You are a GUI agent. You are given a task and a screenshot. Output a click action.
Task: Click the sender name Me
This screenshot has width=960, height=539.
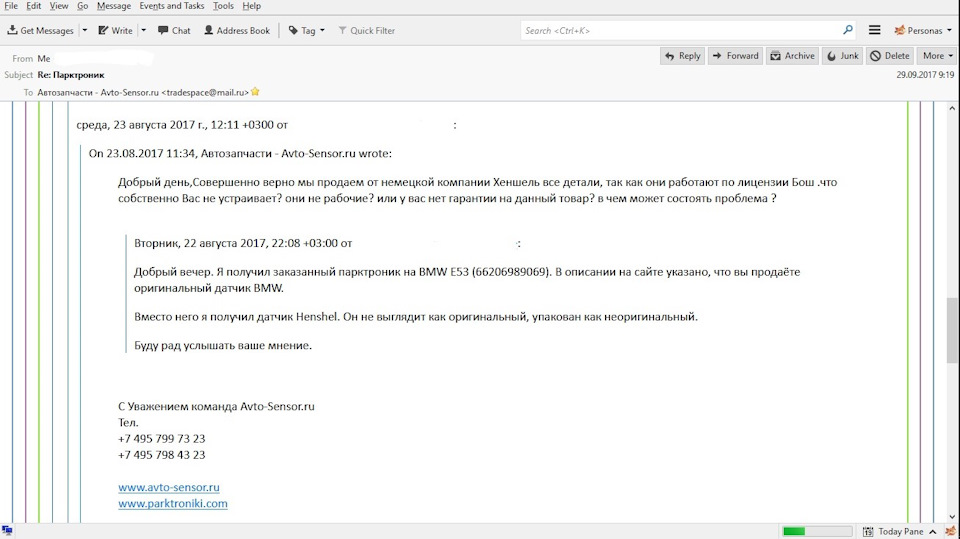click(x=43, y=59)
